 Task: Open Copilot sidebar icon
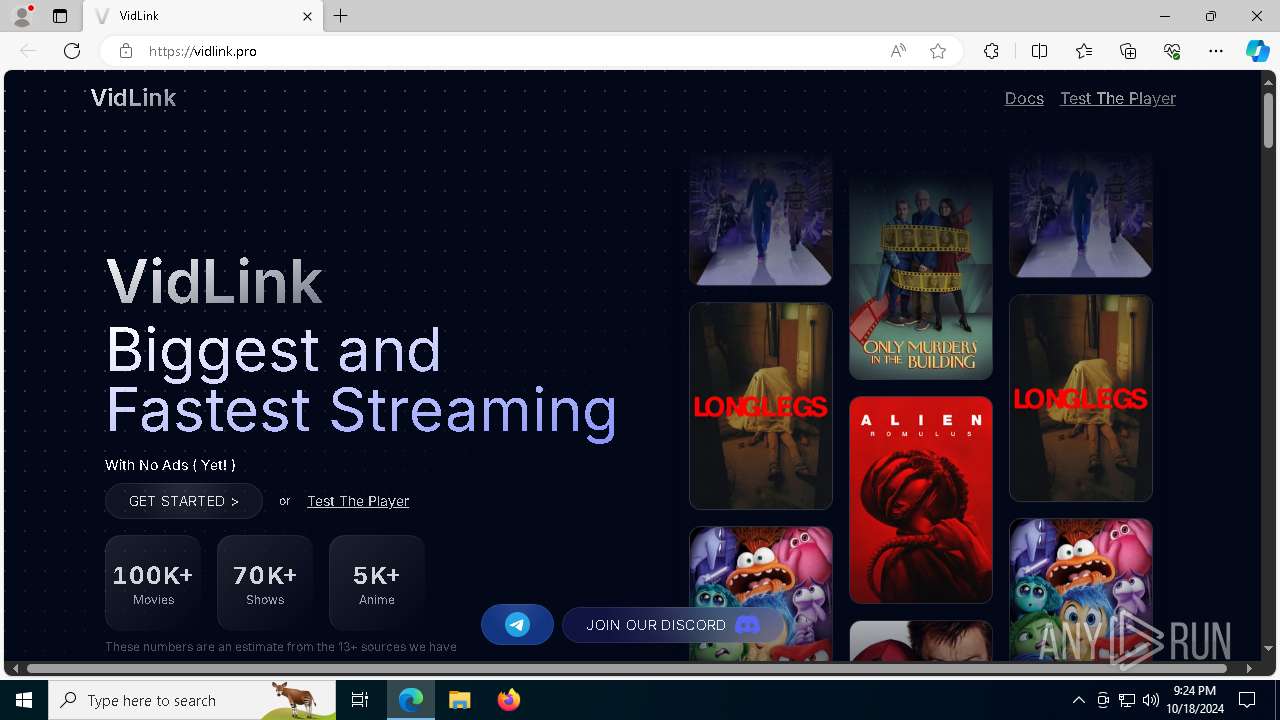[x=1257, y=51]
